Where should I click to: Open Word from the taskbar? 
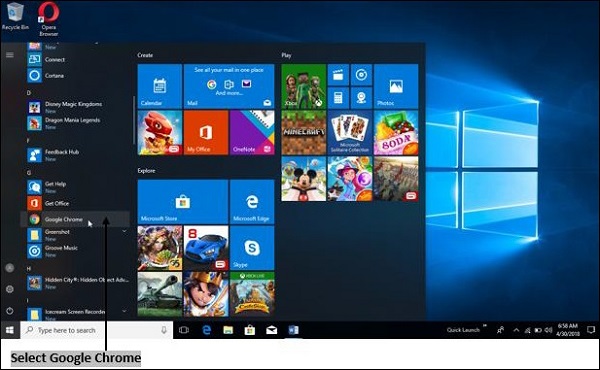click(x=293, y=330)
